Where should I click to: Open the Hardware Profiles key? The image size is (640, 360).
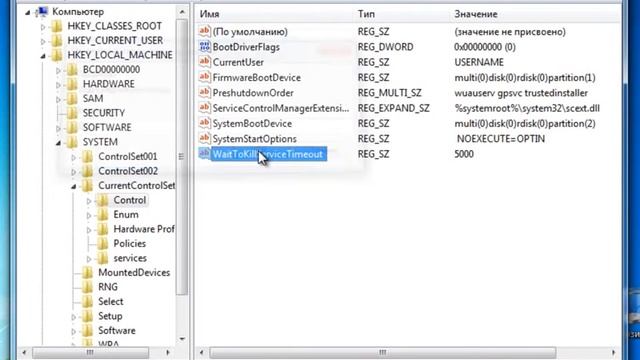click(144, 229)
